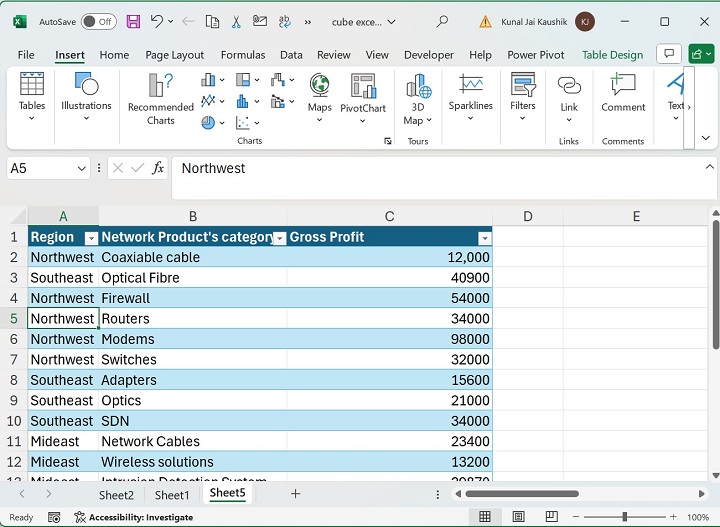This screenshot has height=527, width=720.
Task: Open the Name Box dropdown arrow
Action: coord(82,169)
